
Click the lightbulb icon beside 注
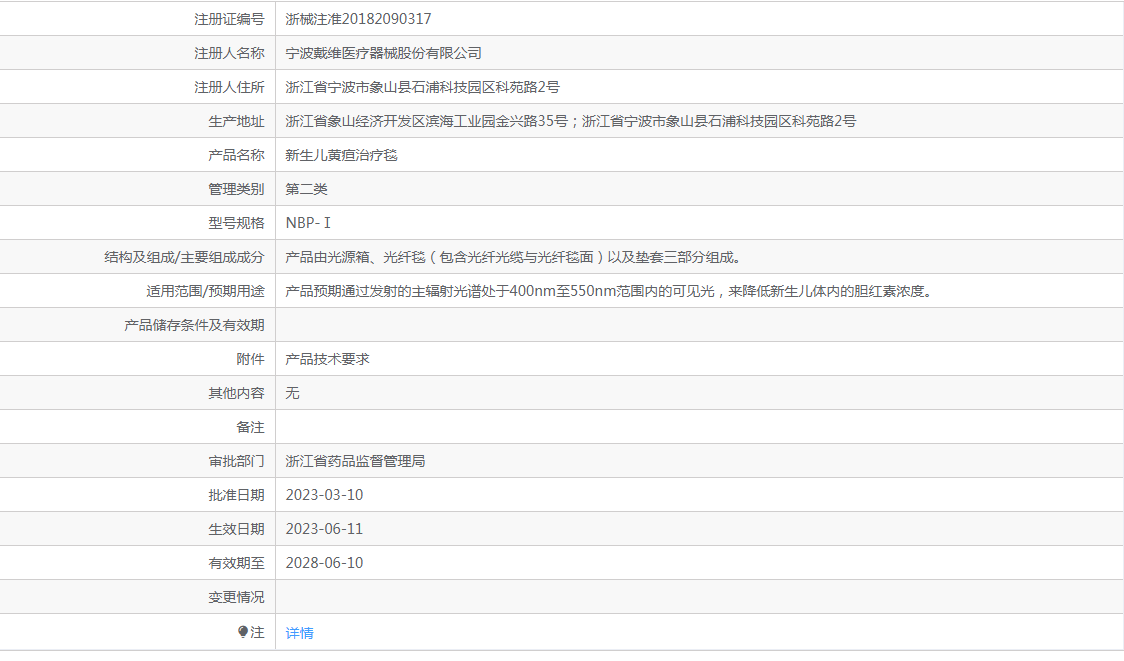243,632
